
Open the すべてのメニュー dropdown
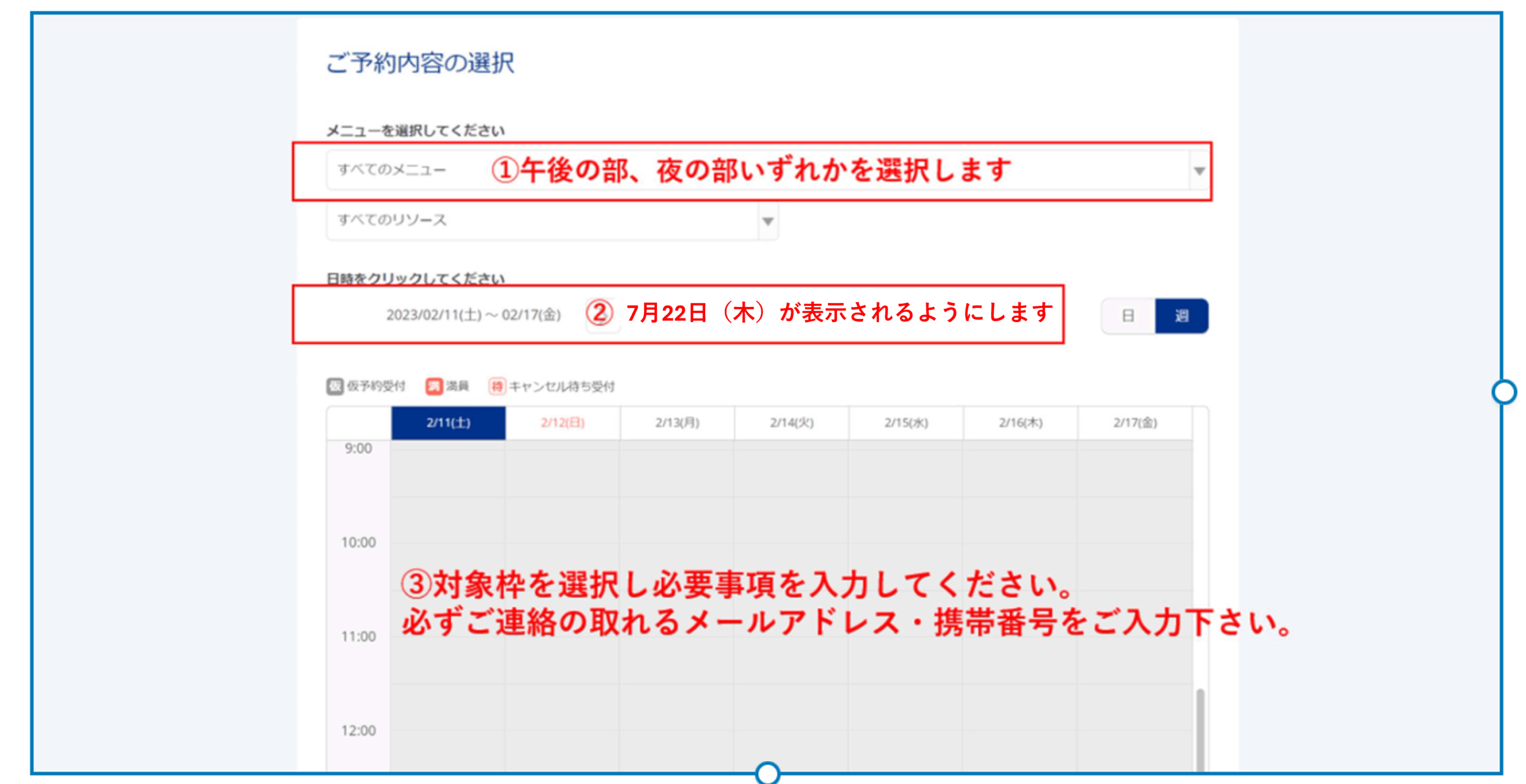point(768,171)
